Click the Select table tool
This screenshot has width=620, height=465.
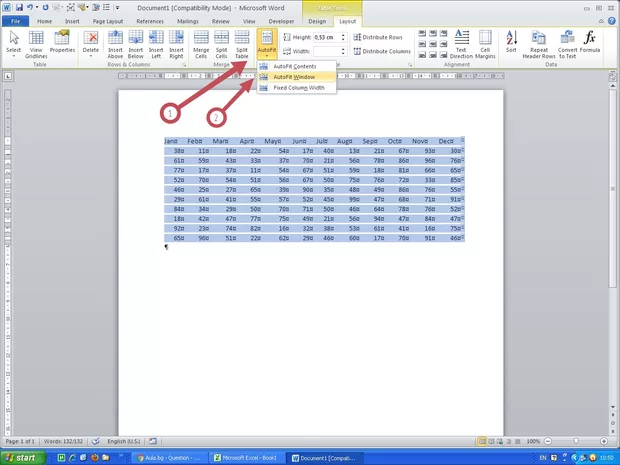pyautogui.click(x=13, y=44)
